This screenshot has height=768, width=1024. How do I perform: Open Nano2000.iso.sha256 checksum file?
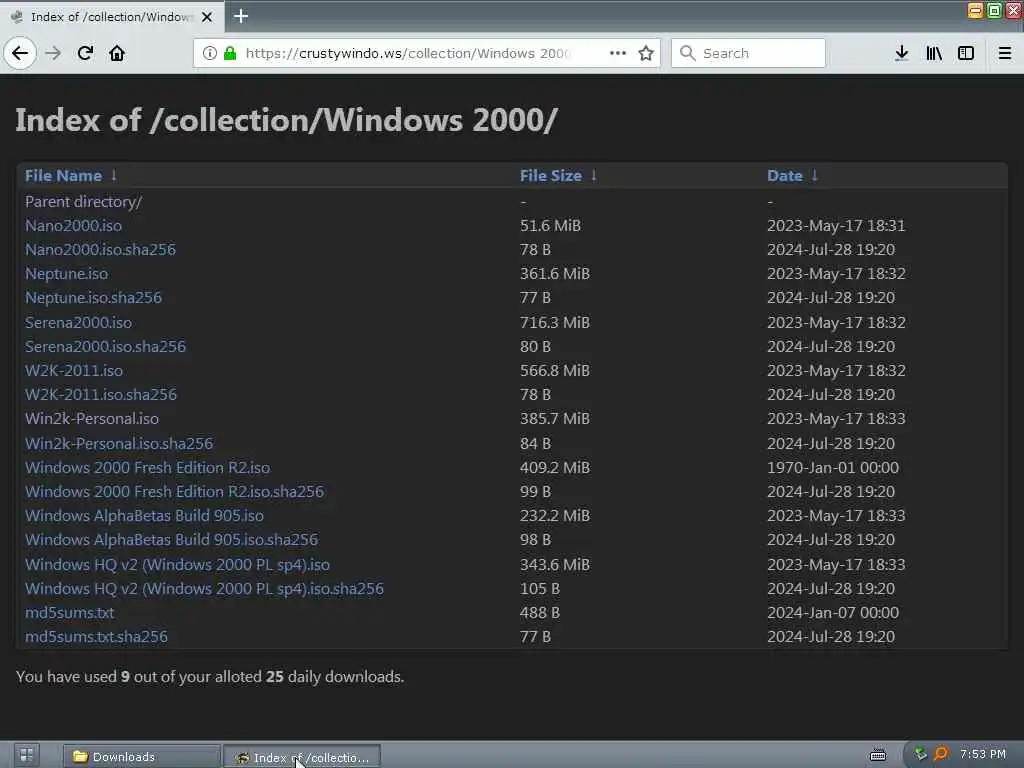pyautogui.click(x=100, y=249)
